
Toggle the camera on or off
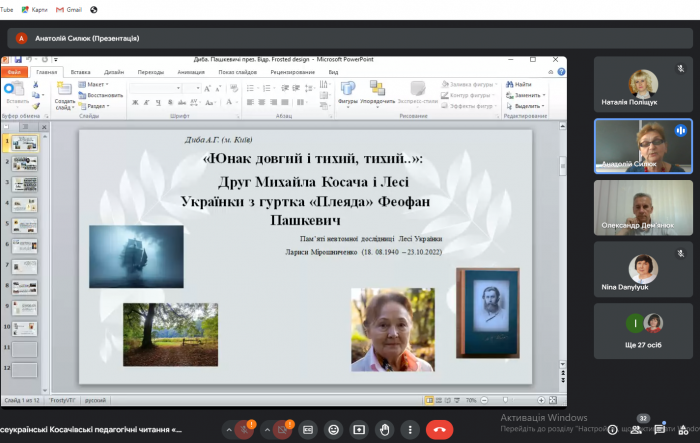coord(281,430)
